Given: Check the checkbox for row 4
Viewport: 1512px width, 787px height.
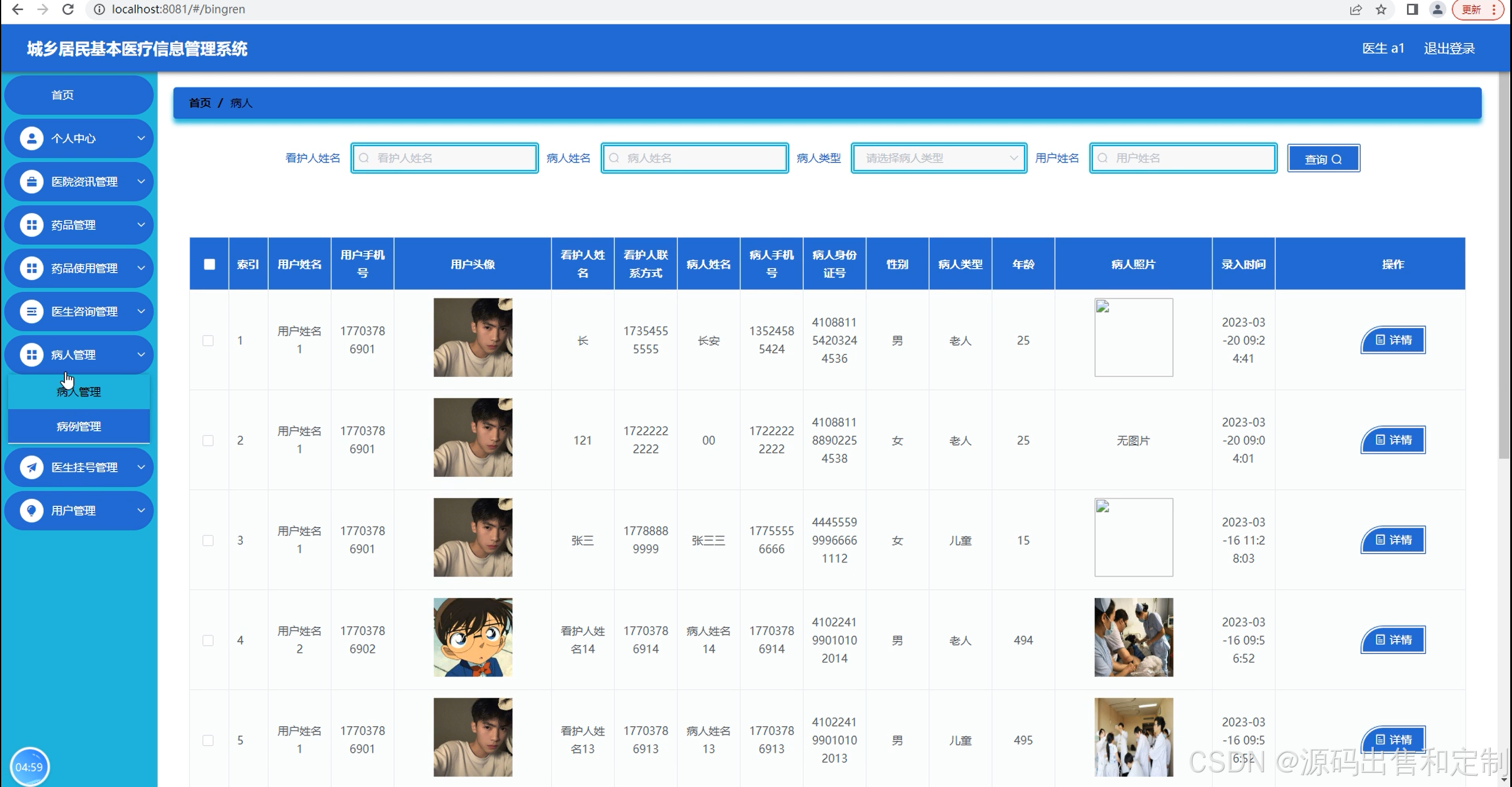Looking at the screenshot, I should point(208,640).
